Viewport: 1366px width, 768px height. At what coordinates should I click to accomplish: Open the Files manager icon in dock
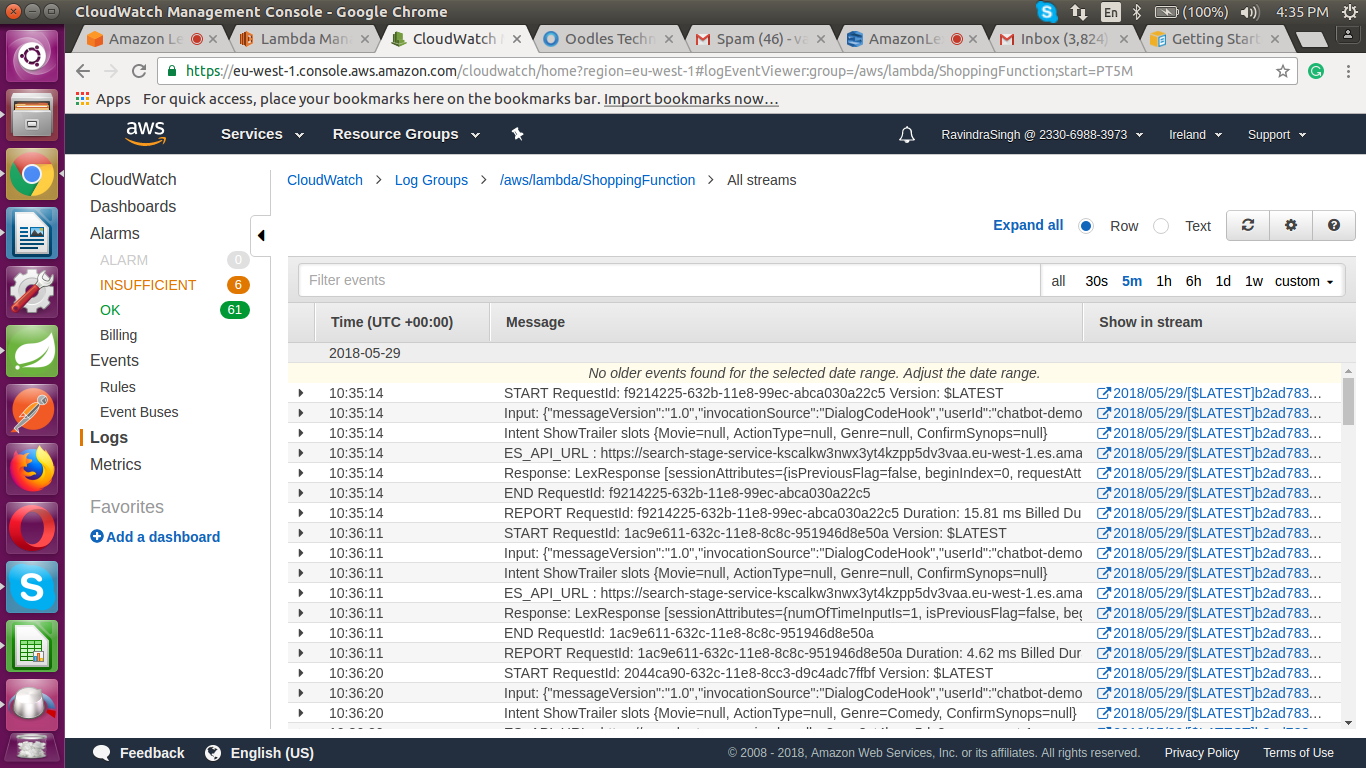(32, 116)
